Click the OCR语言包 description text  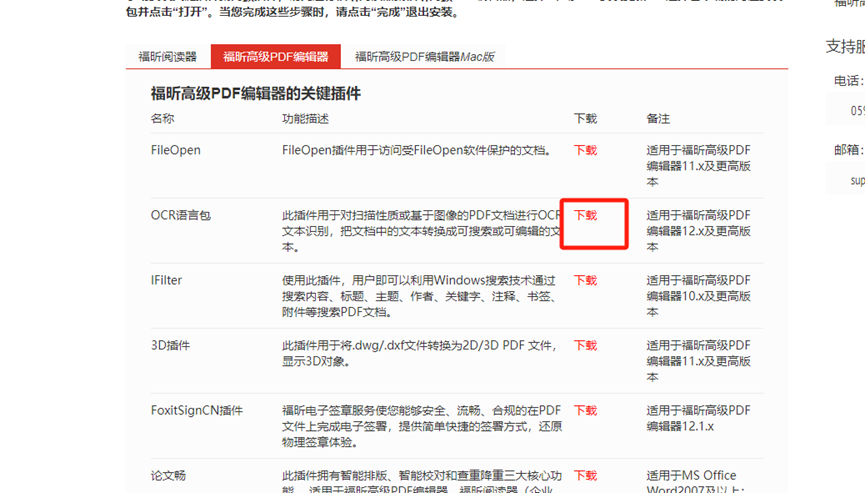(422, 231)
